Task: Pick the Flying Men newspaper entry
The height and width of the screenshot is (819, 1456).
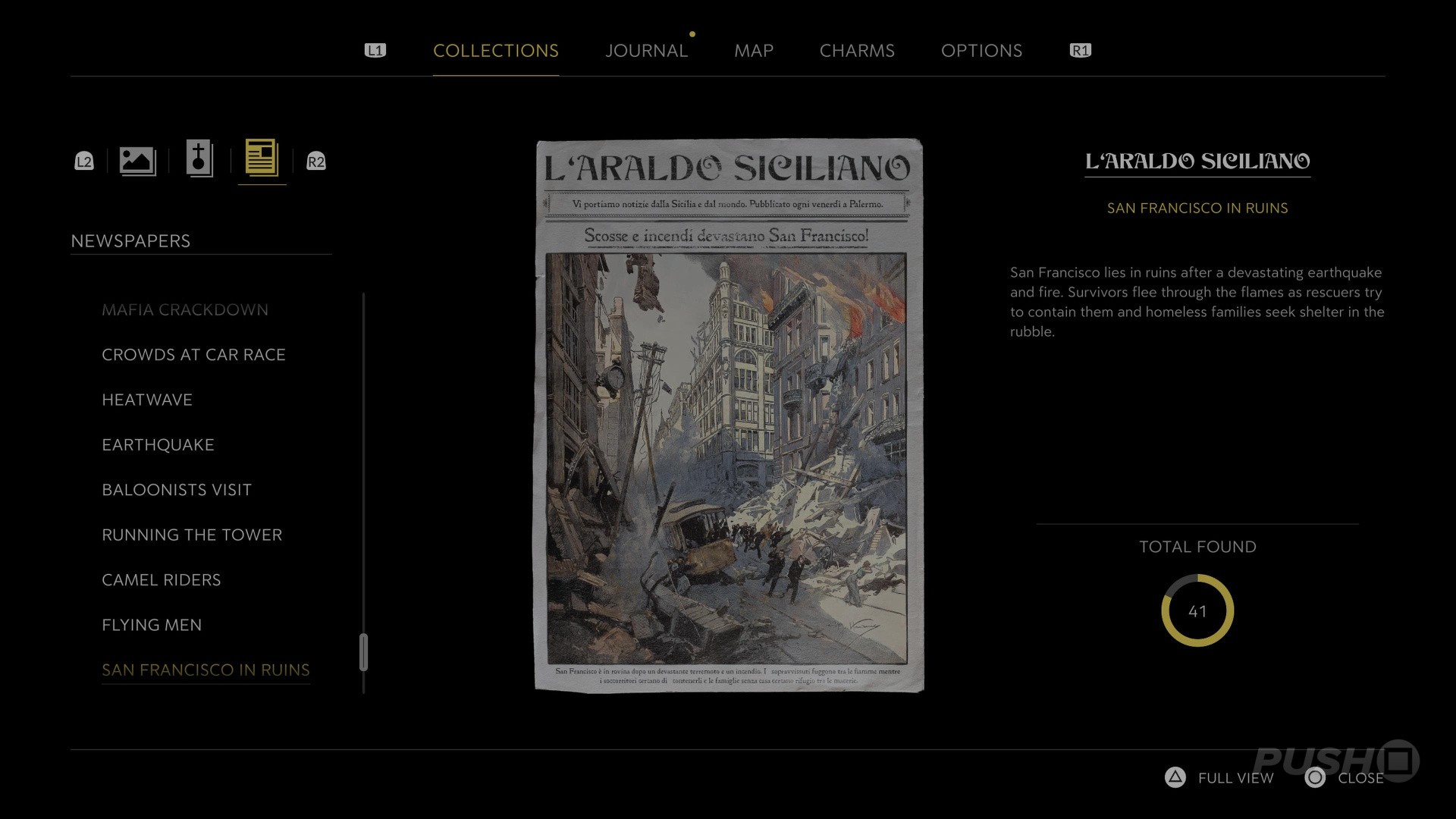Action: click(x=152, y=625)
